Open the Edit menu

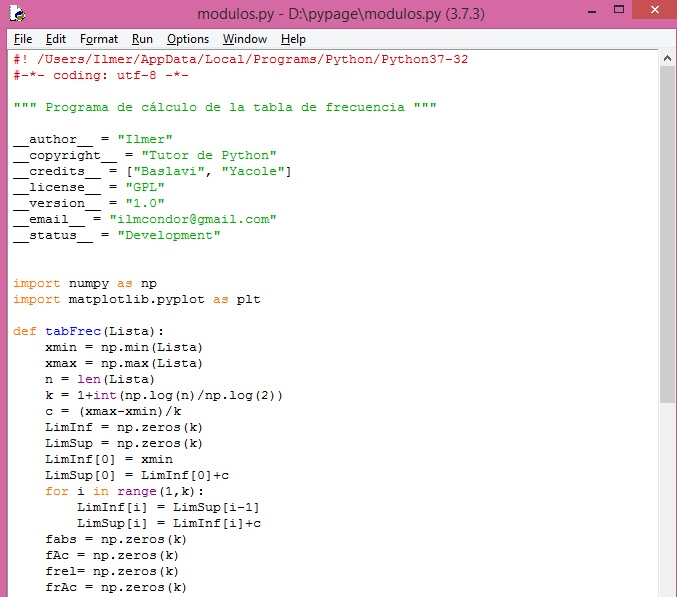(x=56, y=39)
